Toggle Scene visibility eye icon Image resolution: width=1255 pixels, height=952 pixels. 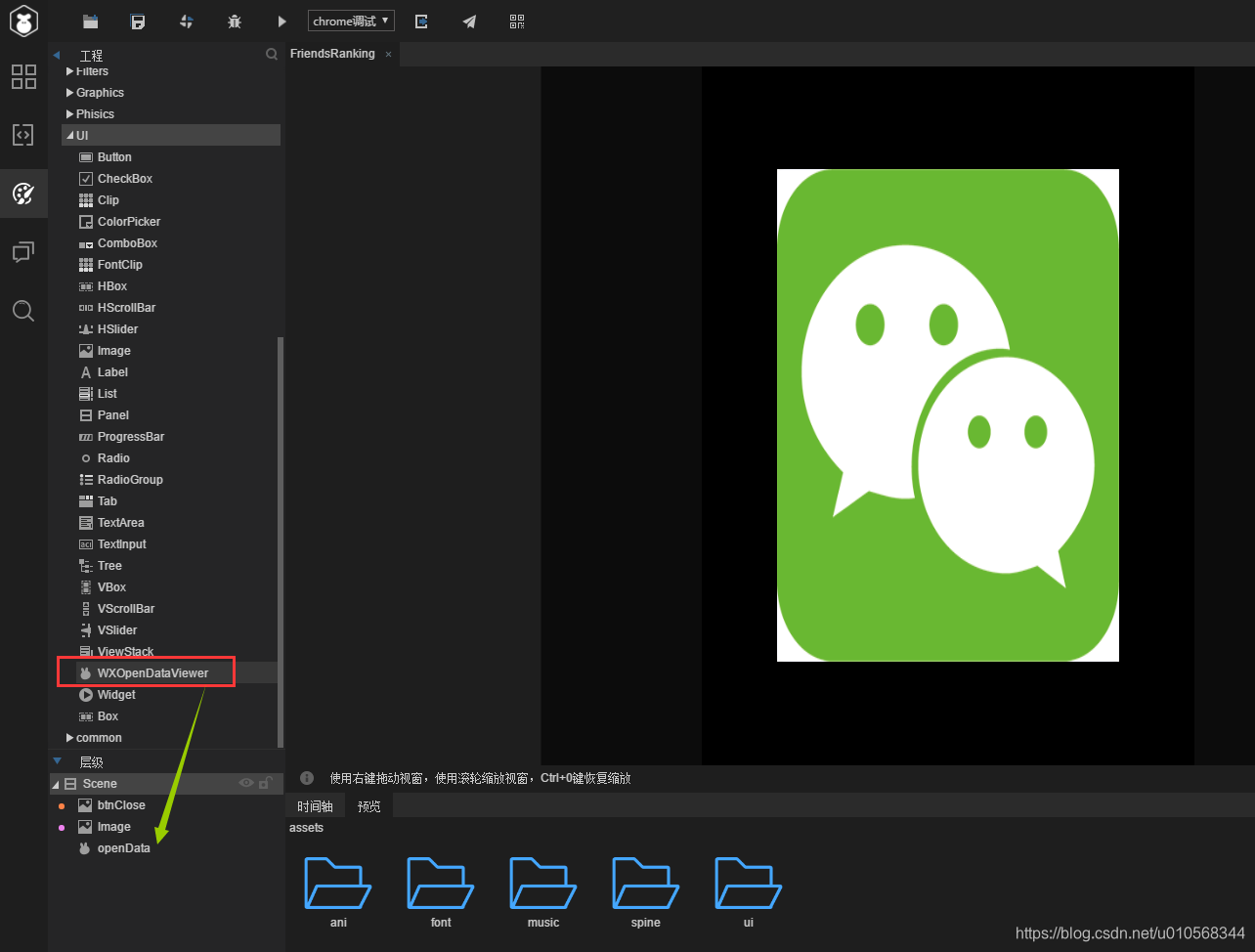pyautogui.click(x=246, y=783)
